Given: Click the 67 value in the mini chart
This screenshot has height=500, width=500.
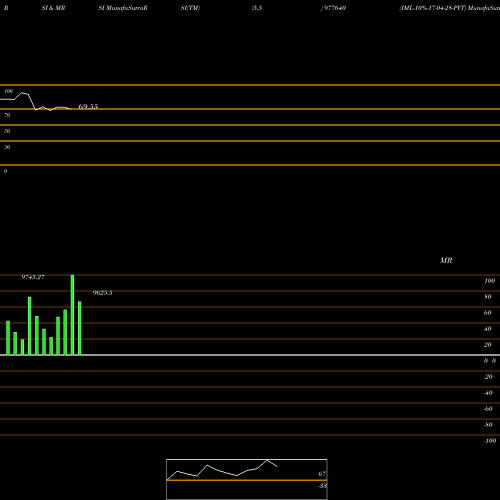Looking at the screenshot, I should coord(322,474).
